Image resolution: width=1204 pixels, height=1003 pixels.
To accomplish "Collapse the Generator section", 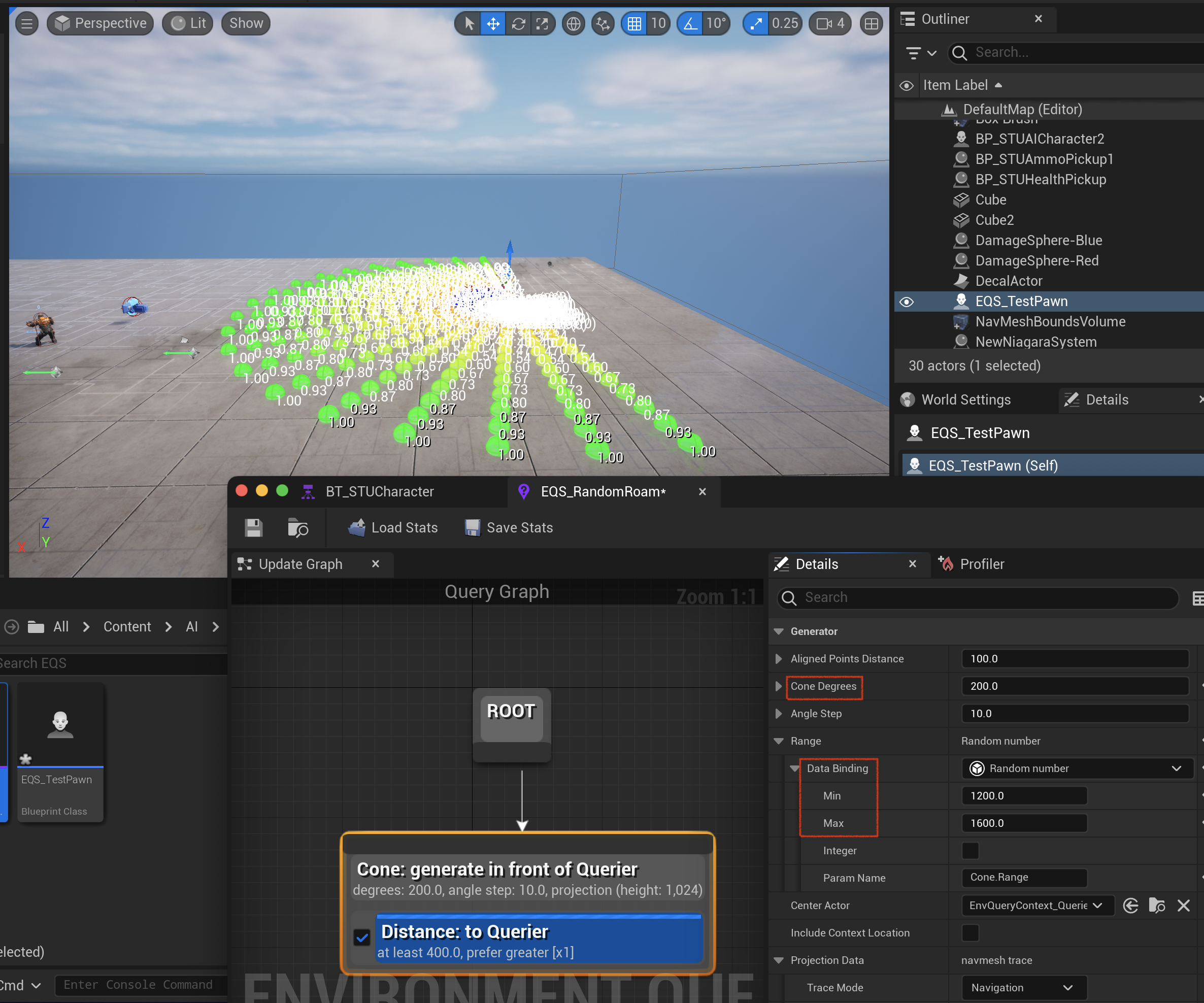I will 779,631.
